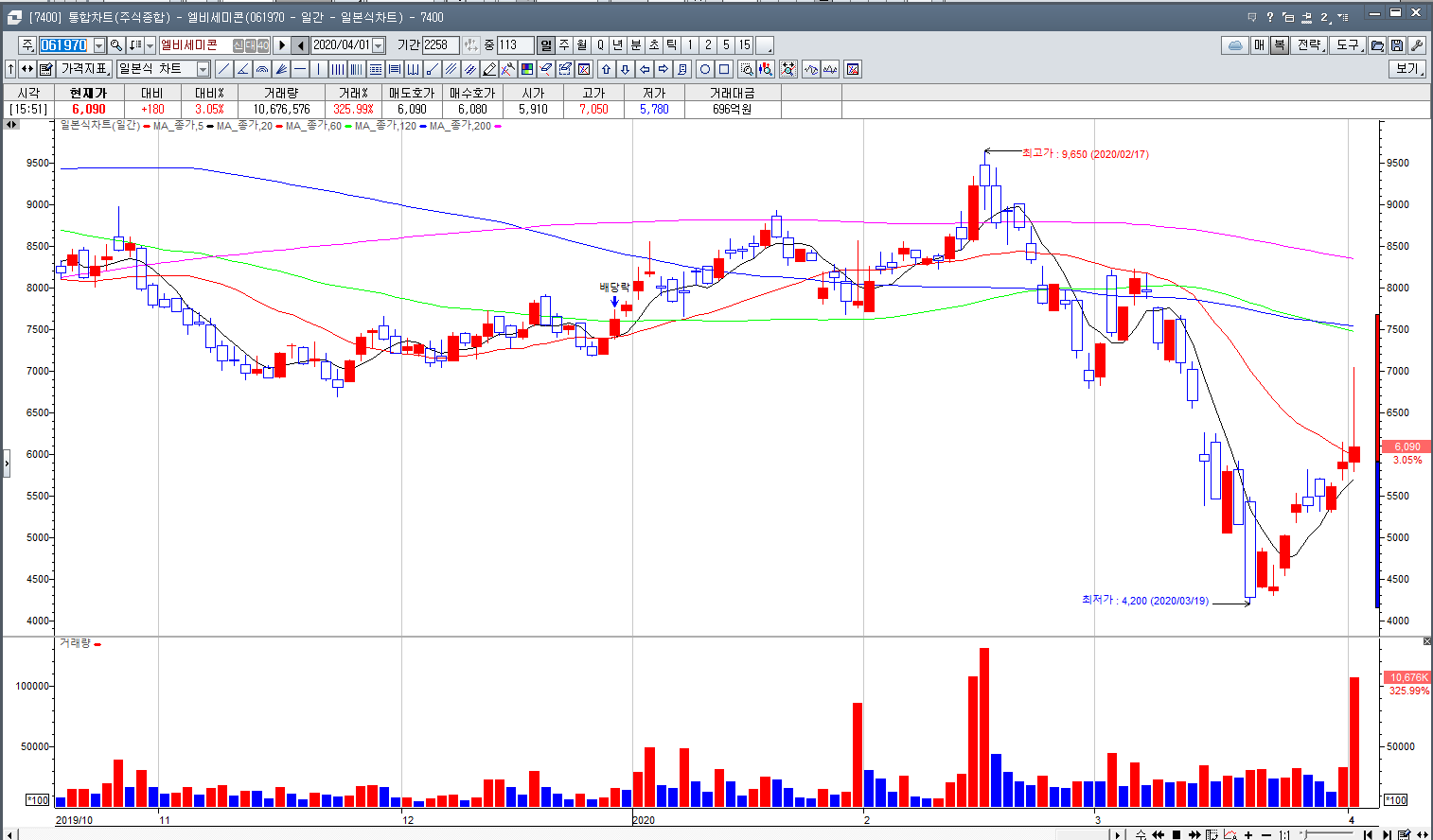Open the 전략 strategy dropdown
The height and width of the screenshot is (840, 1433).
click(x=1310, y=45)
